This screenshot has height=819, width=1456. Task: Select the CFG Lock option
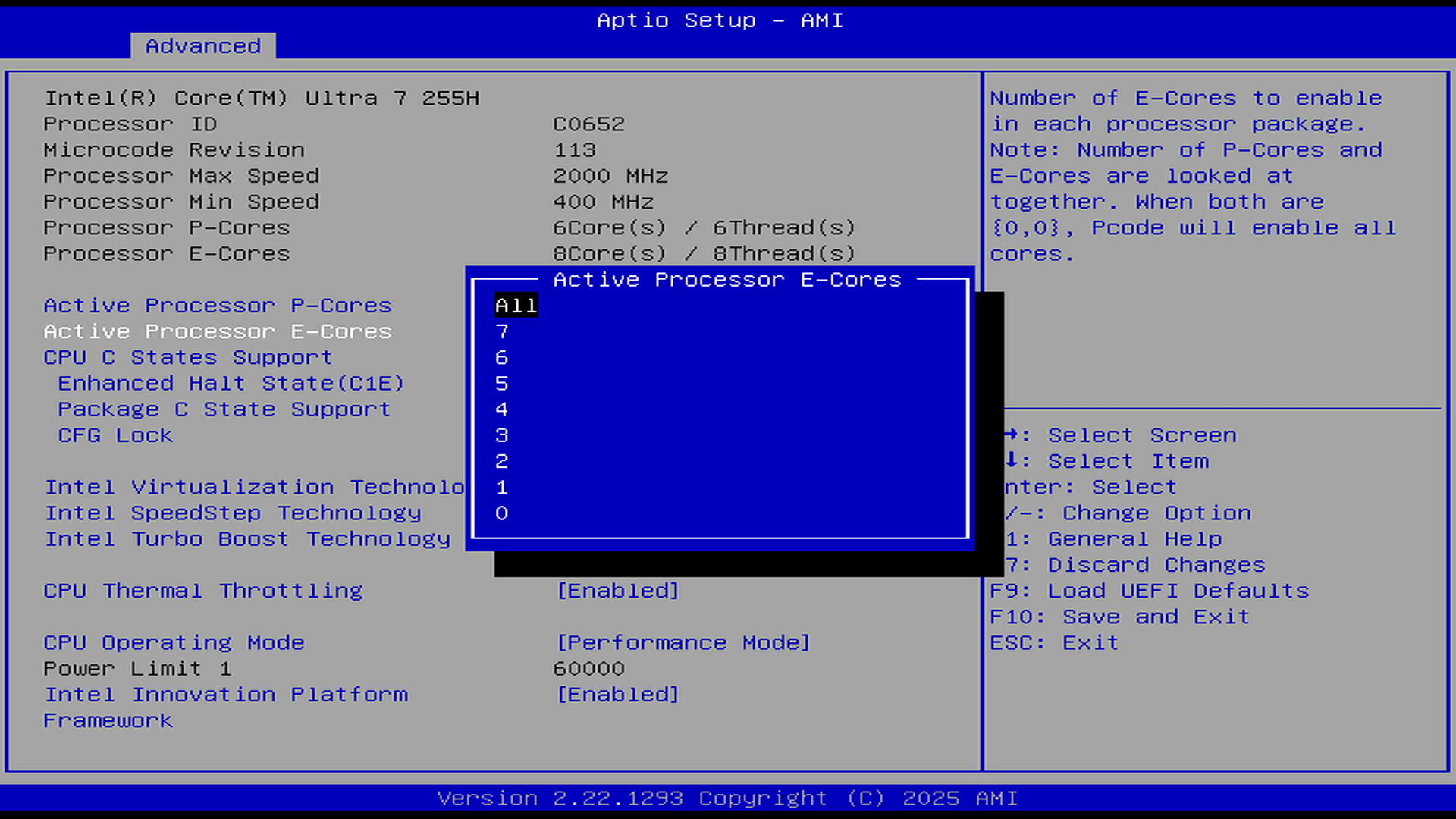coord(115,435)
